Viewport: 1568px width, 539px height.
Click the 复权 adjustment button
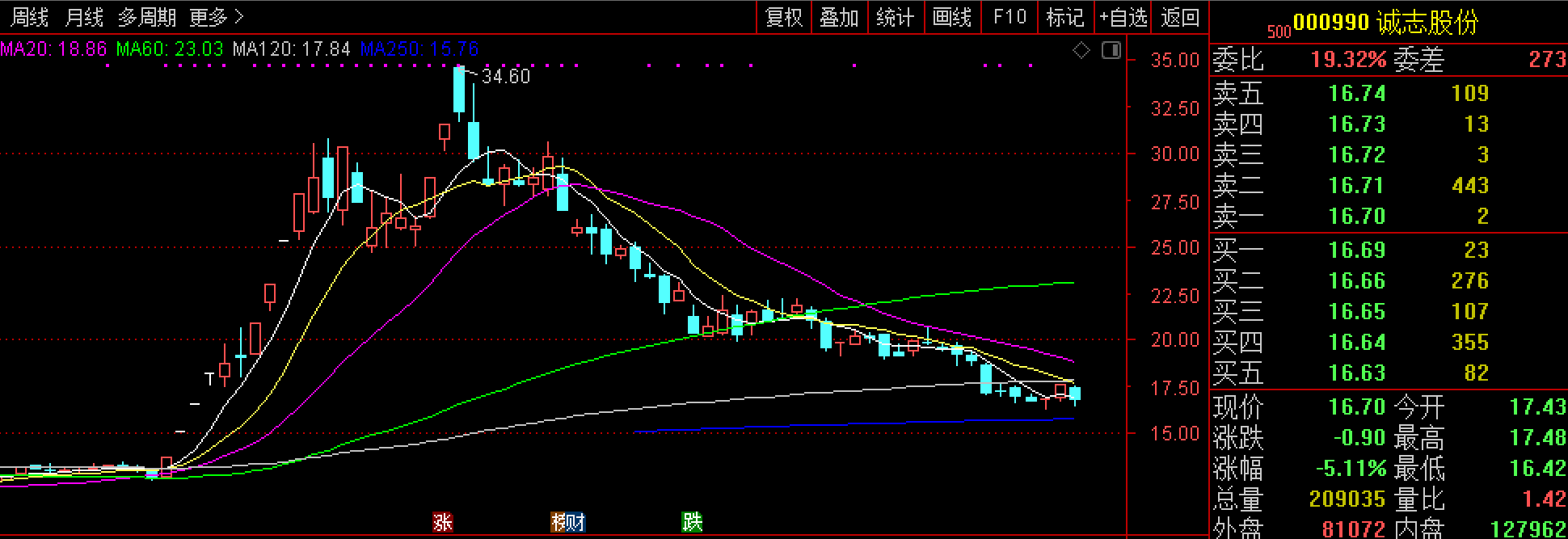pyautogui.click(x=784, y=17)
